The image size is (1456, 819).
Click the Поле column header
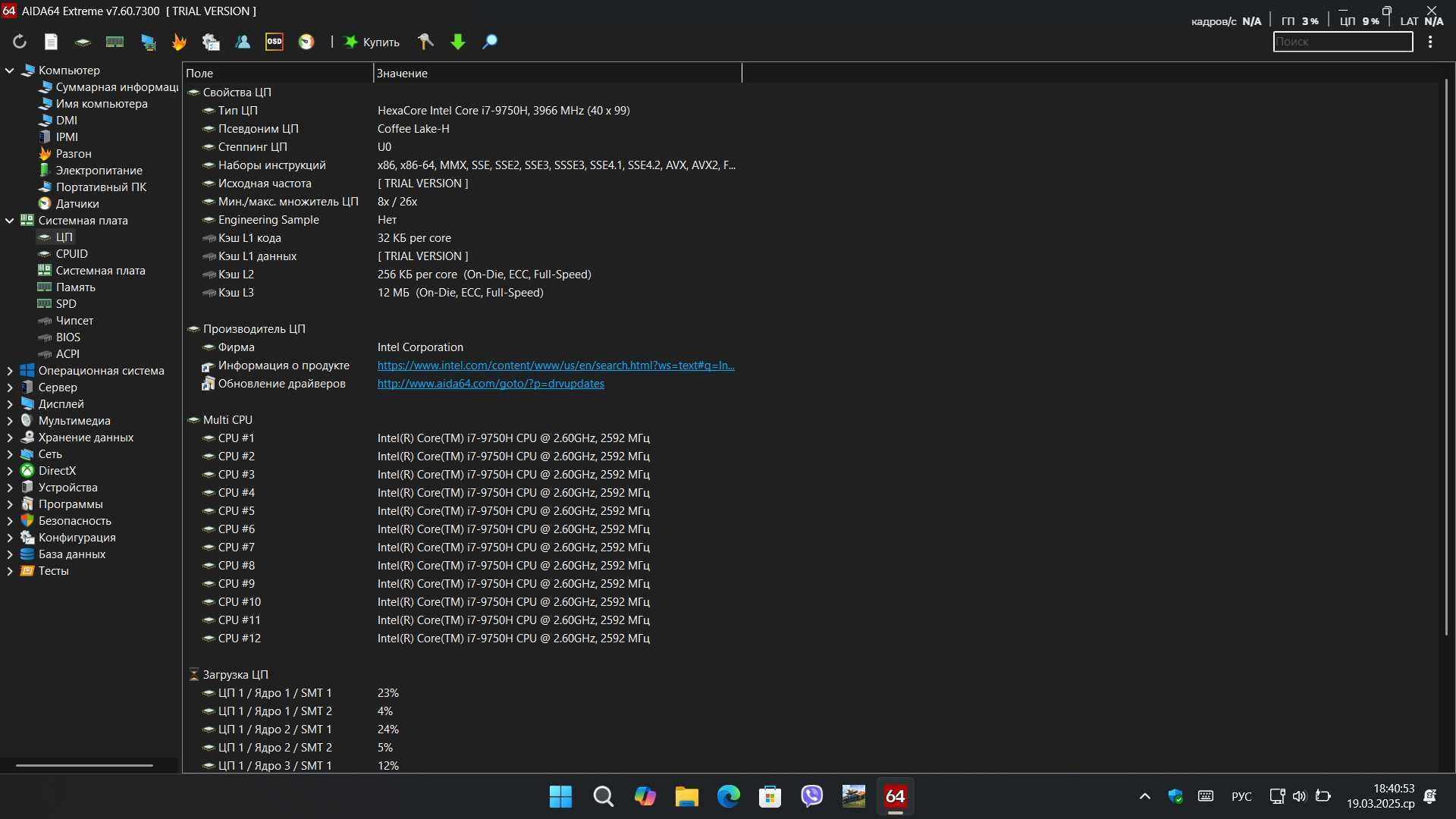[278, 73]
